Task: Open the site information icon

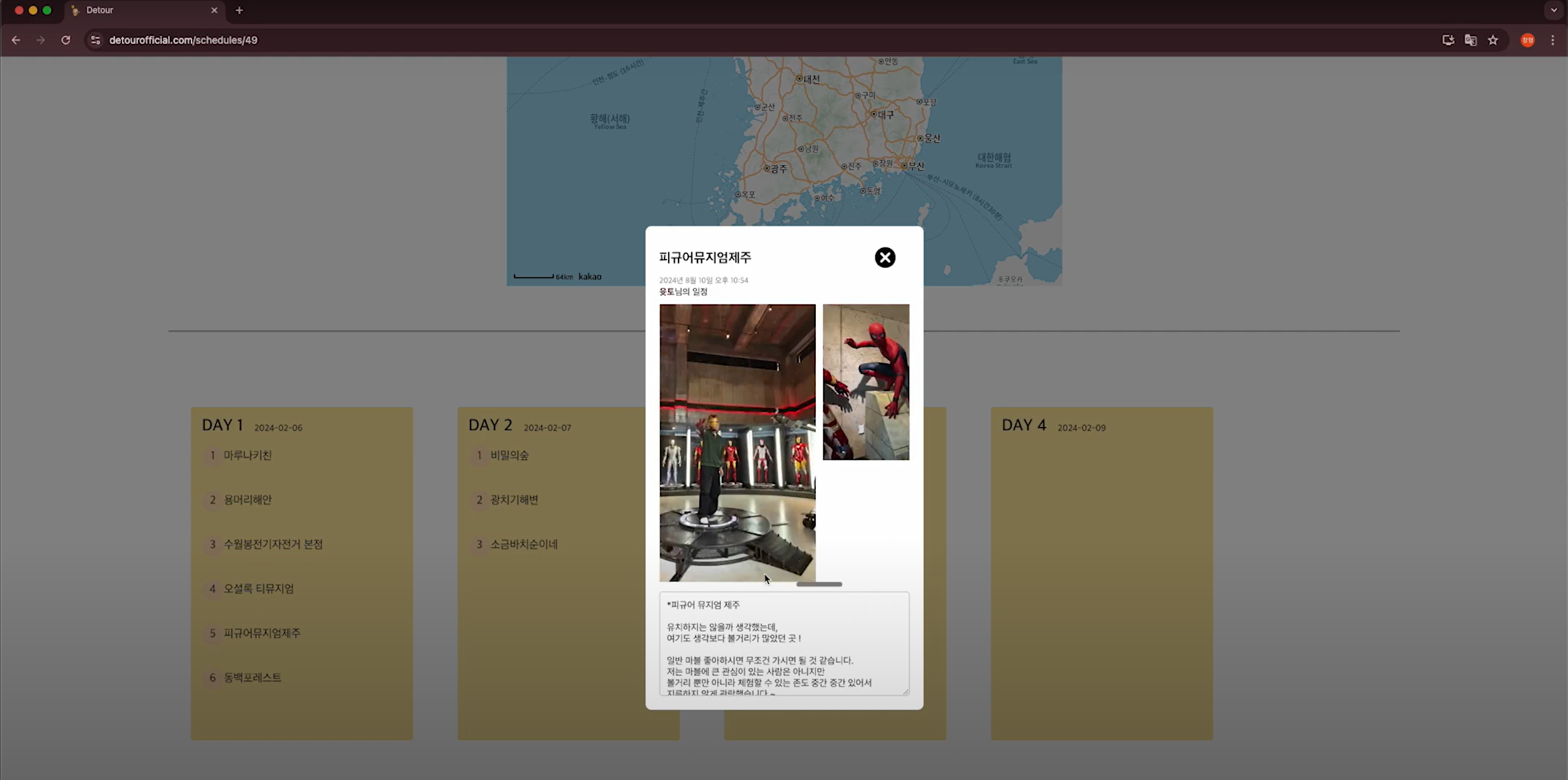Action: point(95,40)
